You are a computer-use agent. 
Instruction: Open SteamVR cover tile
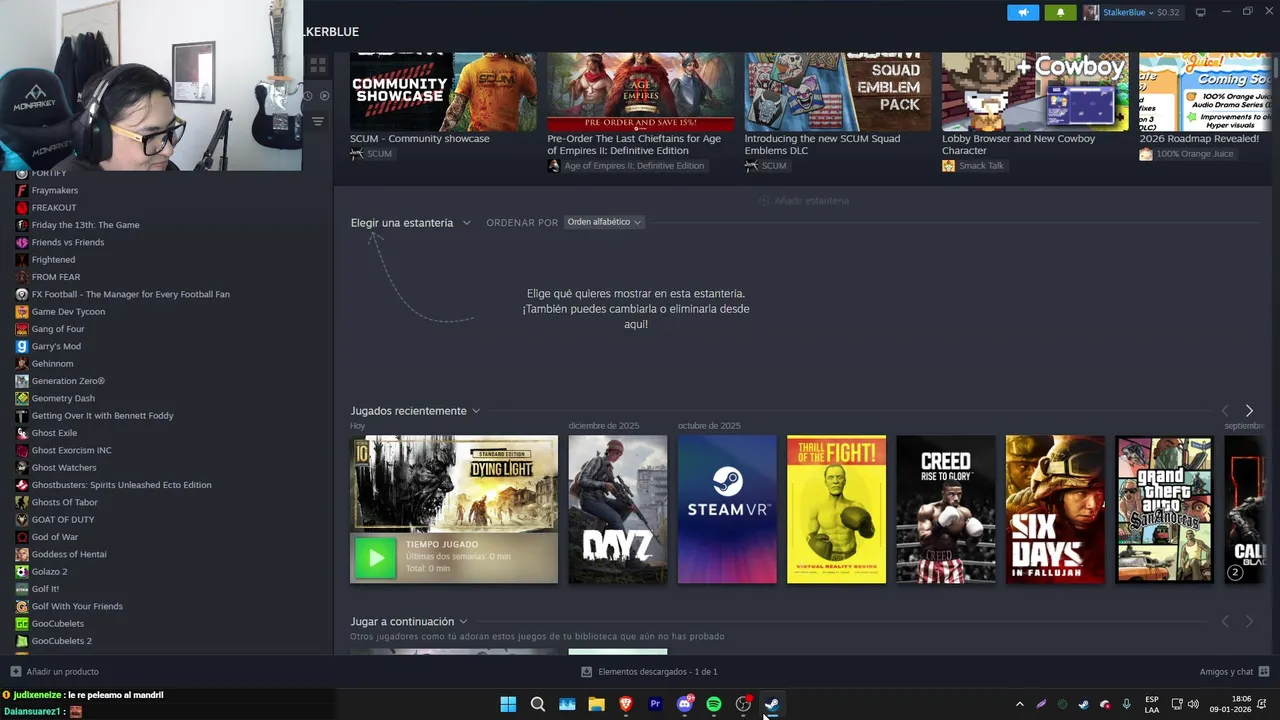(x=727, y=509)
